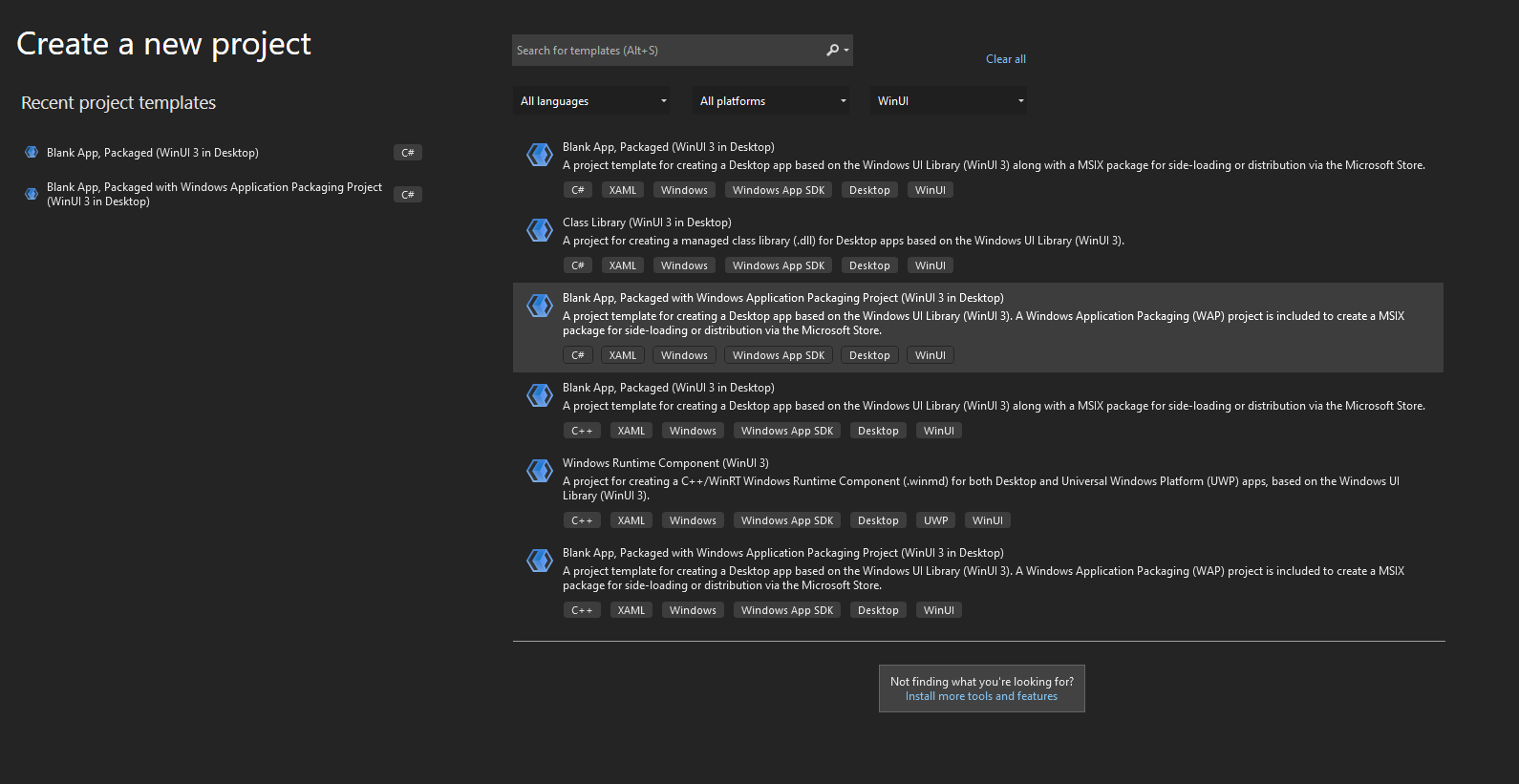
Task: Click icon of highlighted C# Packaging Project template
Action: 540,306
